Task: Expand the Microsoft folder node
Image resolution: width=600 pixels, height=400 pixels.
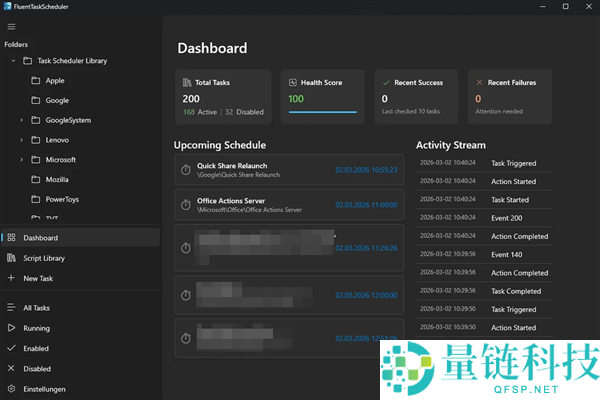Action: [22, 160]
